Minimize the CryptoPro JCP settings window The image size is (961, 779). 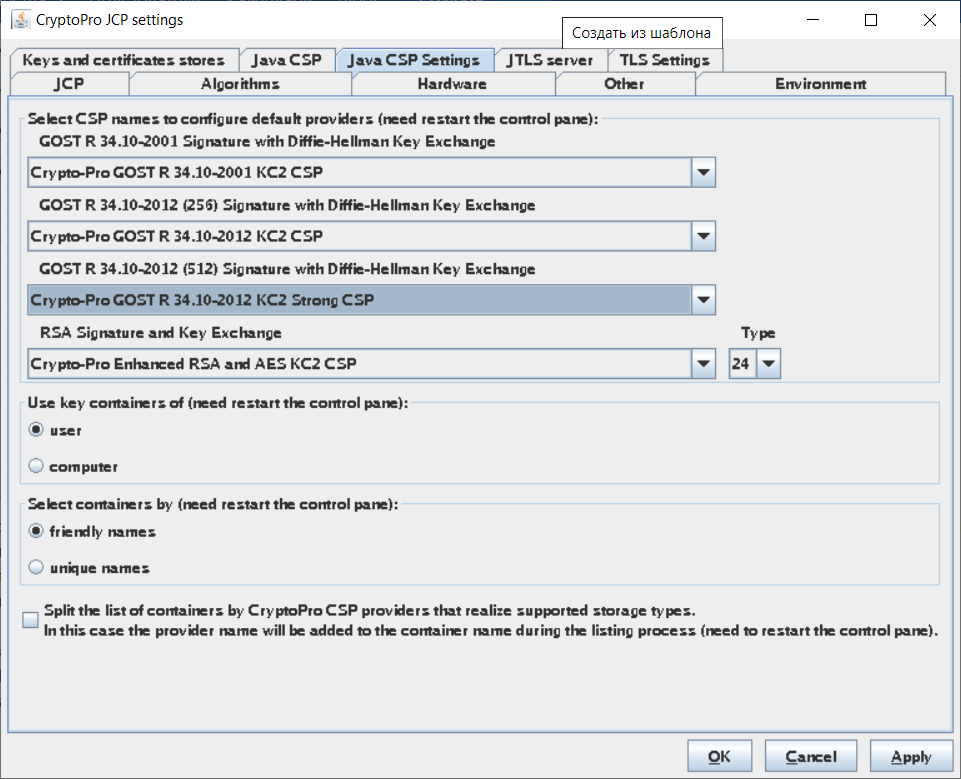813,20
